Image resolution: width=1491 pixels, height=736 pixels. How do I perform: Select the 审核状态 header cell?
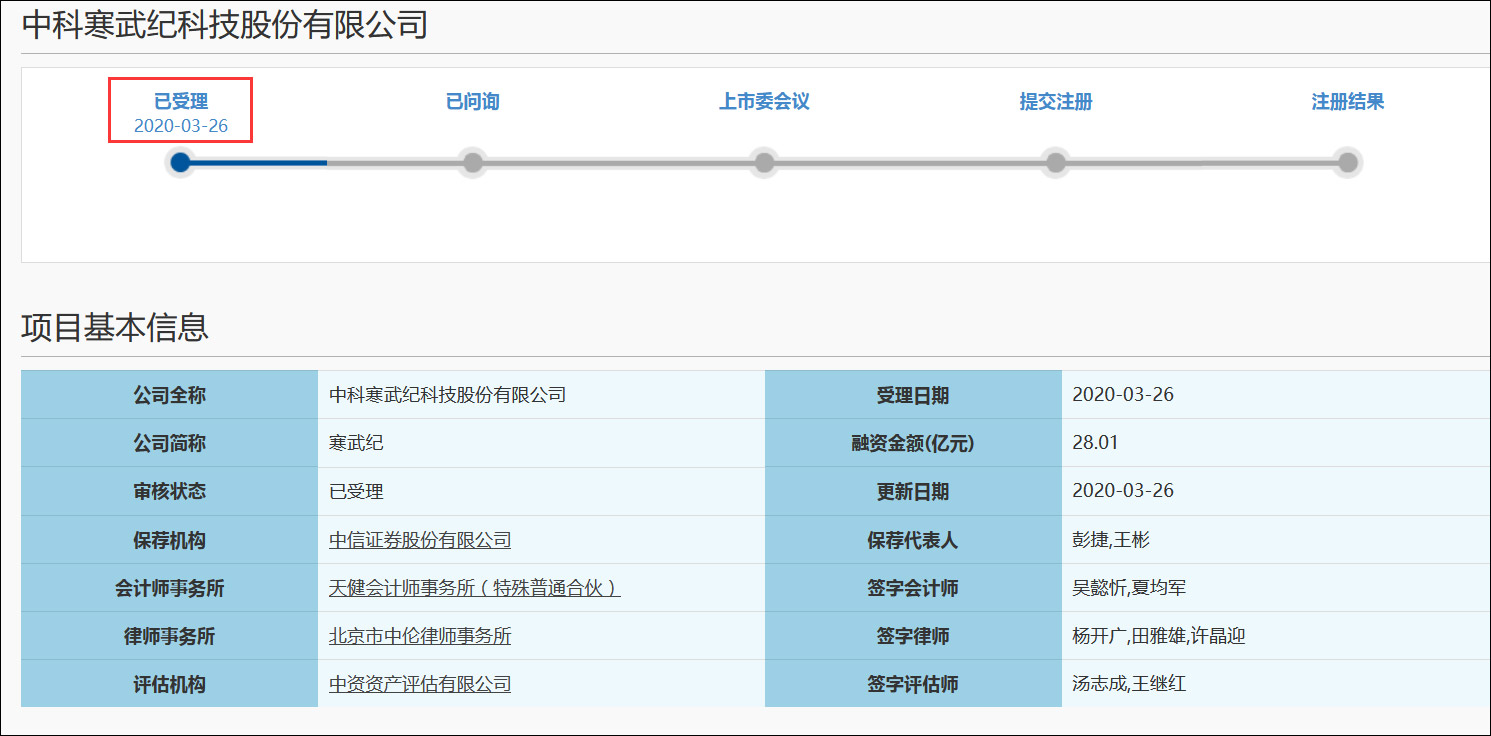[169, 491]
